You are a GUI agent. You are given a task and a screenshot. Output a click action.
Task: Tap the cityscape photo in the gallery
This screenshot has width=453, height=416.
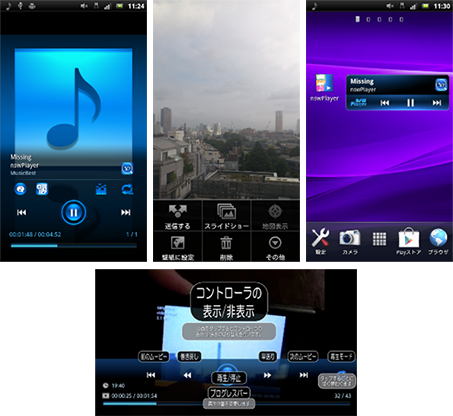point(226,100)
